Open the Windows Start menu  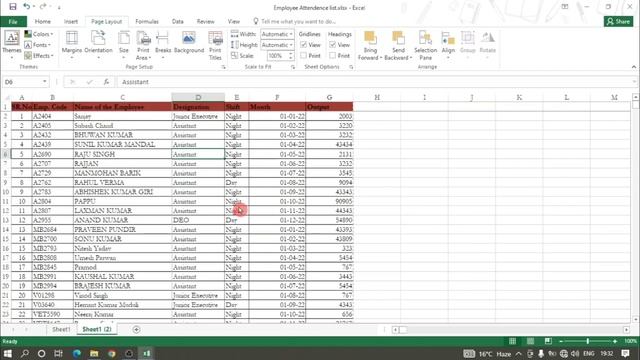pos(8,353)
